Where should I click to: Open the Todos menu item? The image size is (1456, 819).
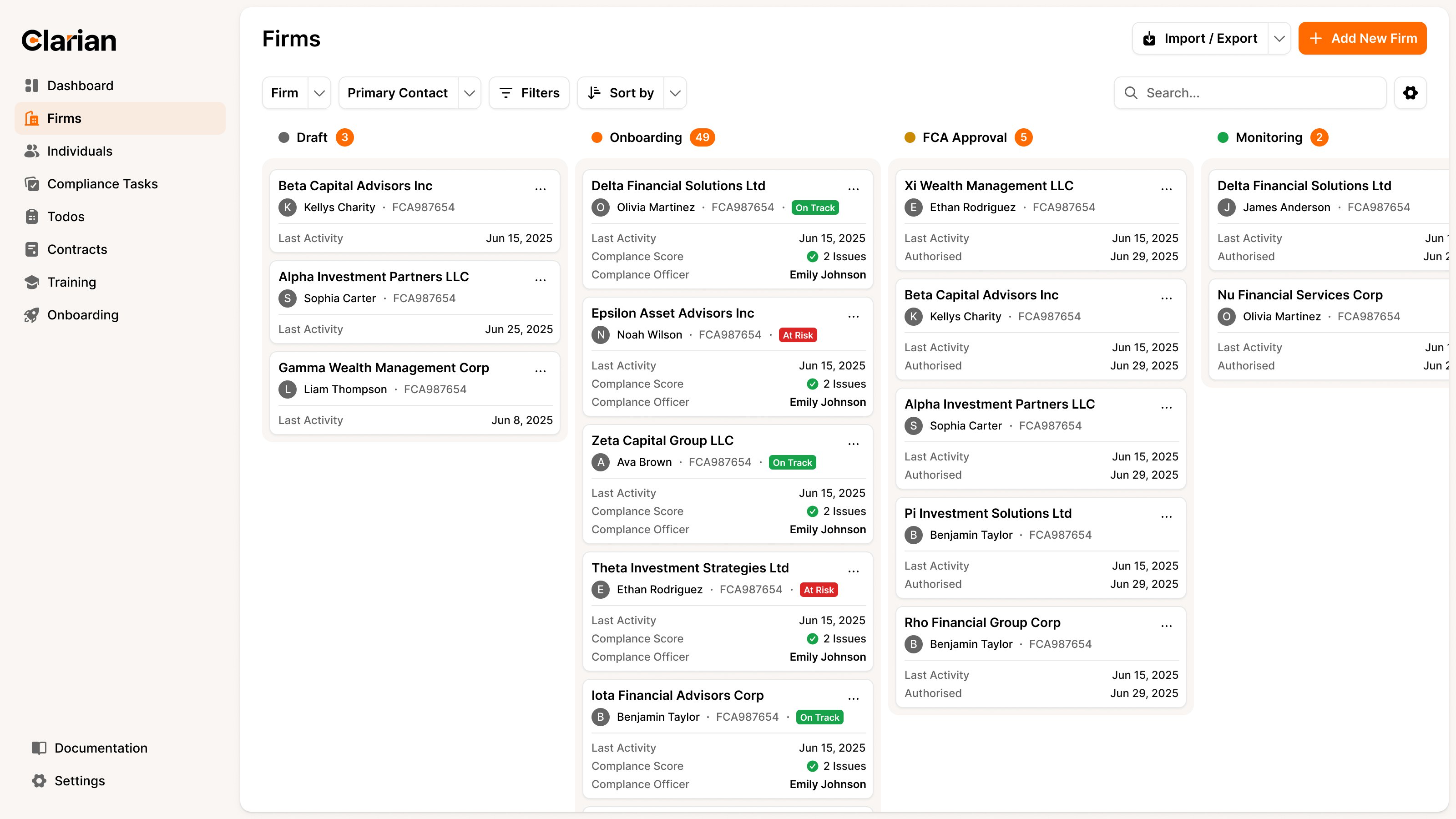[66, 217]
